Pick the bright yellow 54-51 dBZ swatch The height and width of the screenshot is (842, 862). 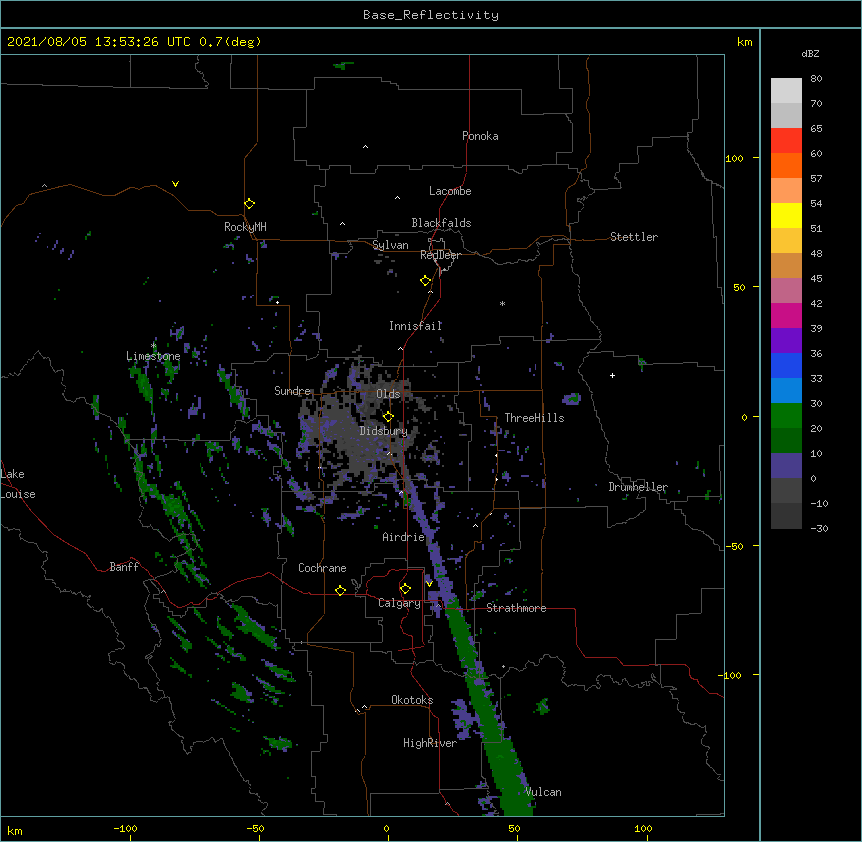point(786,215)
